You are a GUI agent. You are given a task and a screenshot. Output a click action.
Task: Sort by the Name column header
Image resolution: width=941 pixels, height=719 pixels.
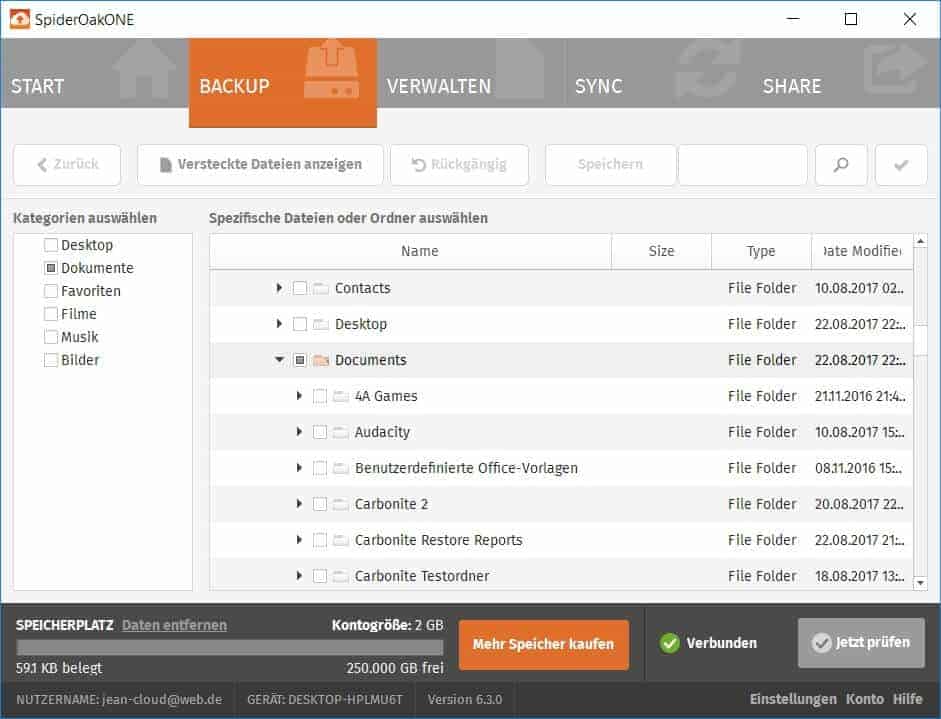pyautogui.click(x=410, y=251)
